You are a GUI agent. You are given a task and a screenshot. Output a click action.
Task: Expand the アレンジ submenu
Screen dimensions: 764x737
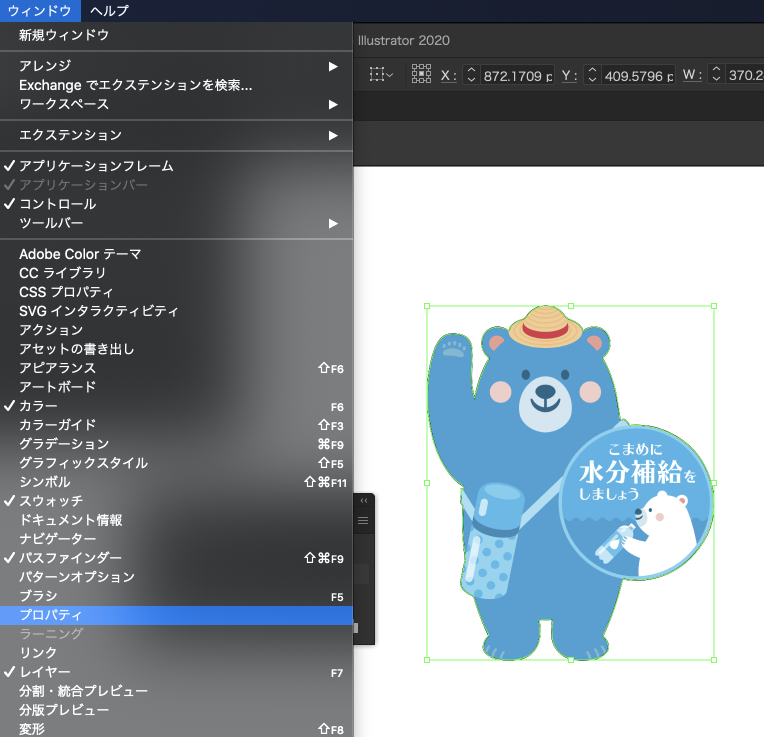[176, 66]
